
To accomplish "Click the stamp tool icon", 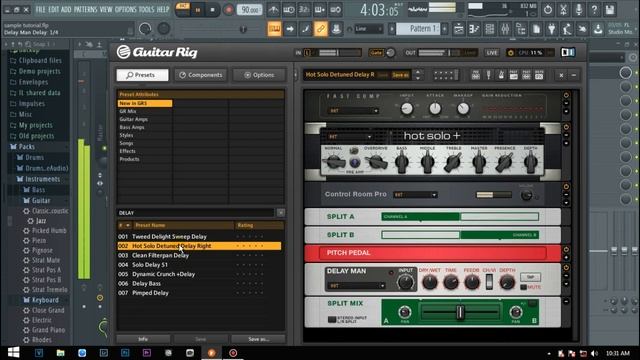I will click(x=336, y=29).
